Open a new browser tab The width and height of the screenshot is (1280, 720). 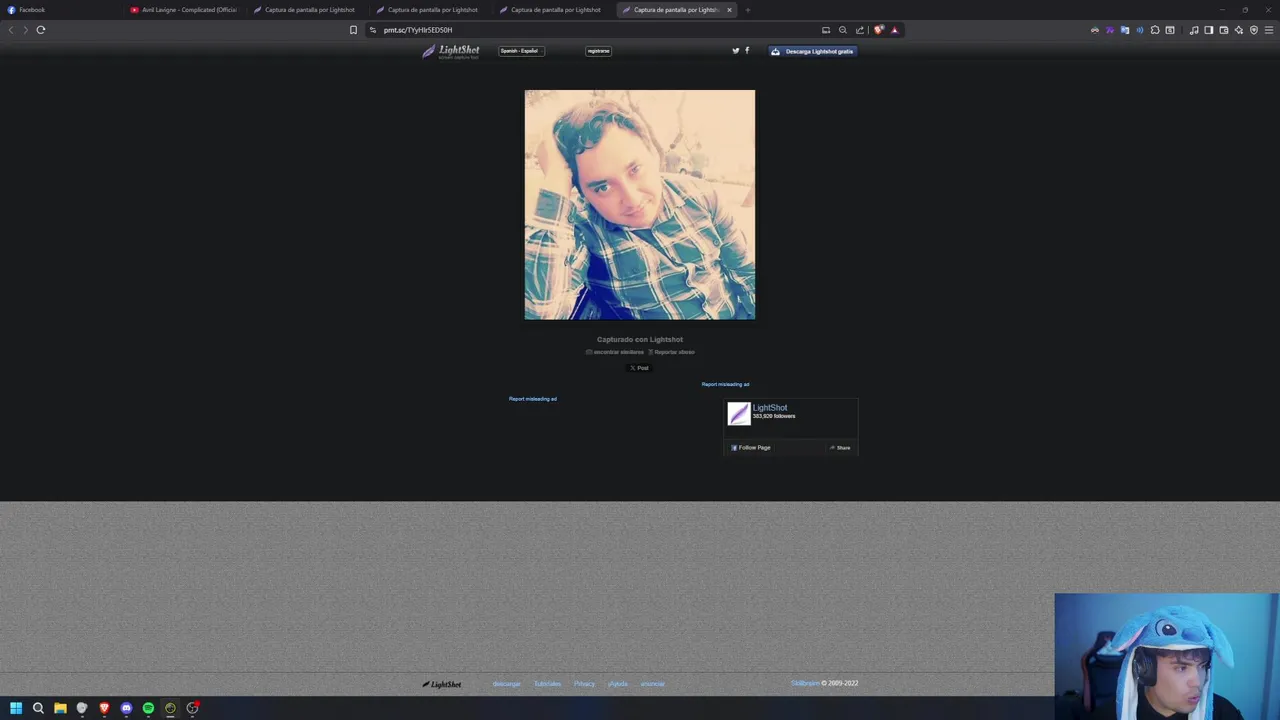(747, 10)
